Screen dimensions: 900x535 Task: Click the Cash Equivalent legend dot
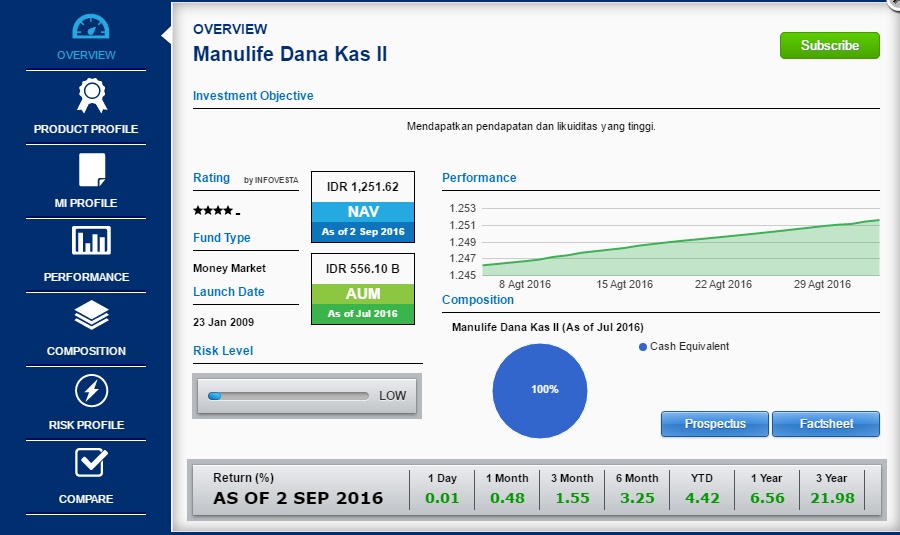(x=643, y=347)
